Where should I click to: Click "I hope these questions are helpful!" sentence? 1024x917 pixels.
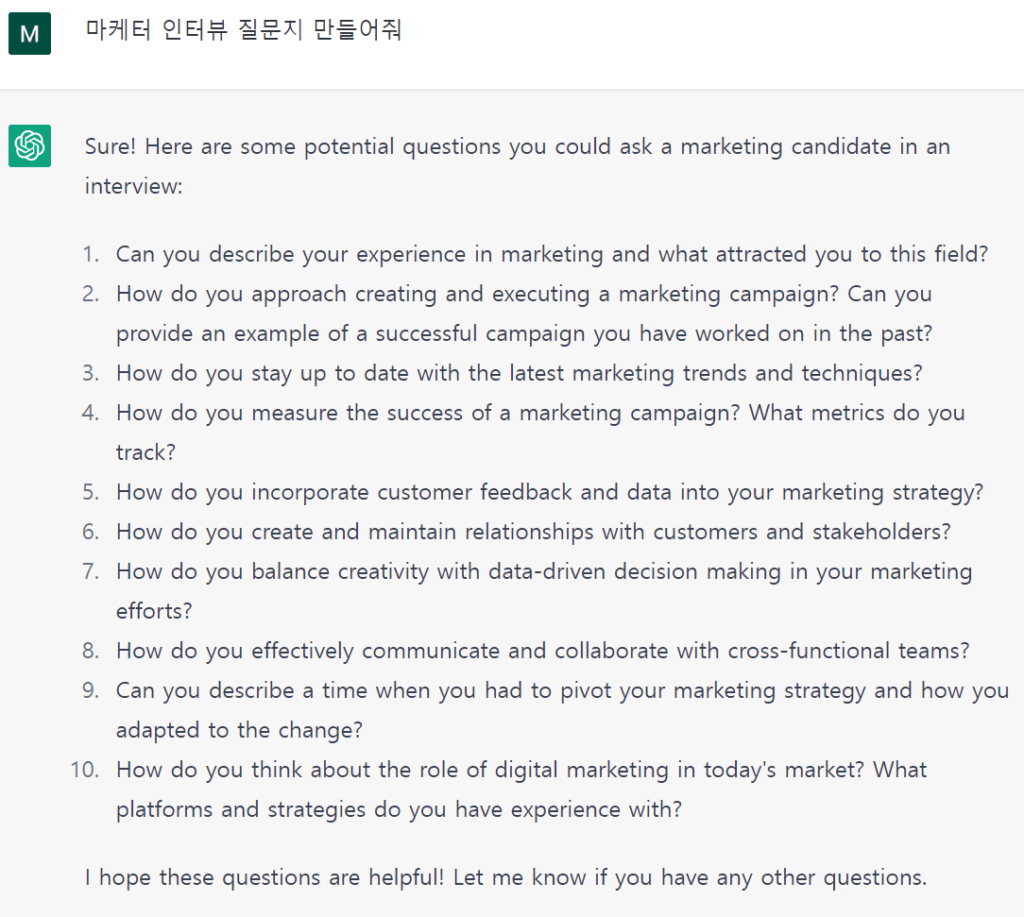click(265, 878)
